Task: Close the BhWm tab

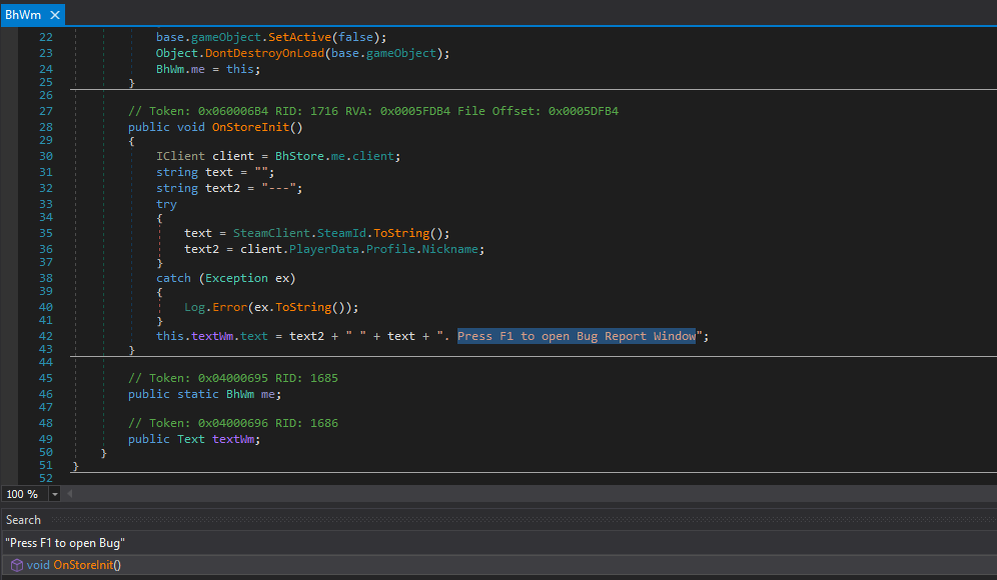Action: tap(55, 15)
